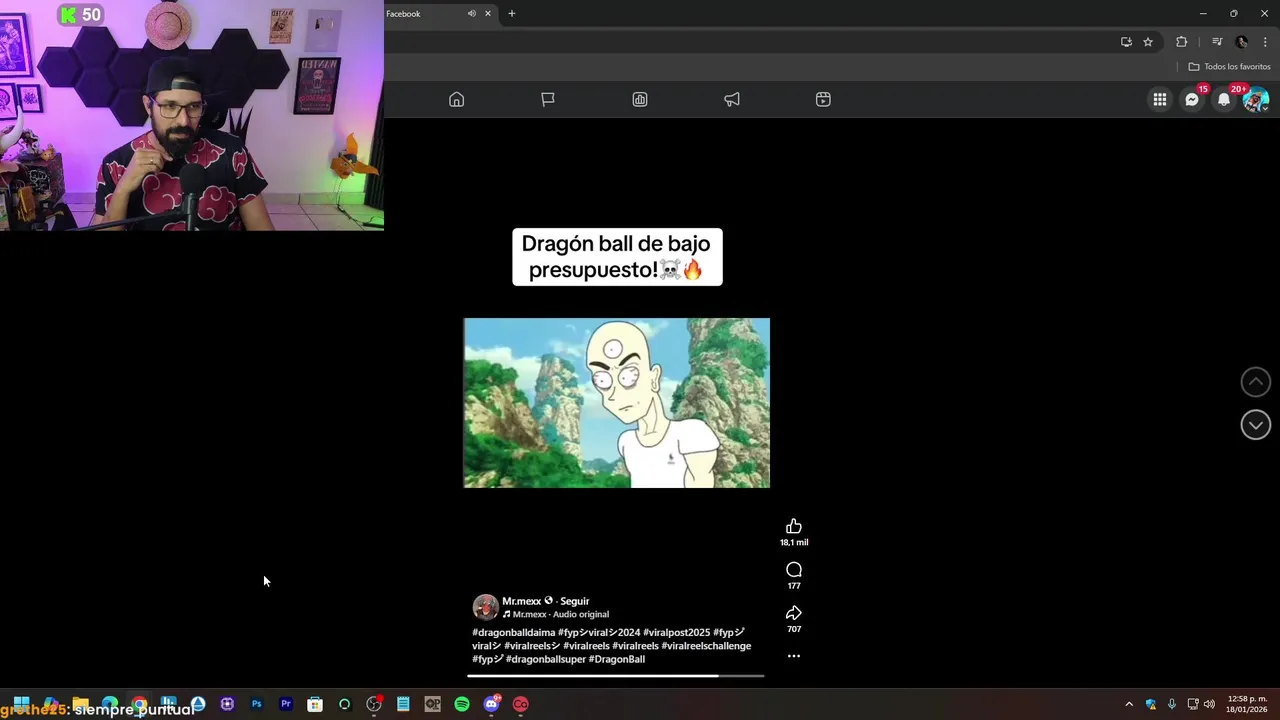Viewport: 1280px width, 720px height.
Task: Open the Mr.mexx profile name
Action: click(521, 601)
